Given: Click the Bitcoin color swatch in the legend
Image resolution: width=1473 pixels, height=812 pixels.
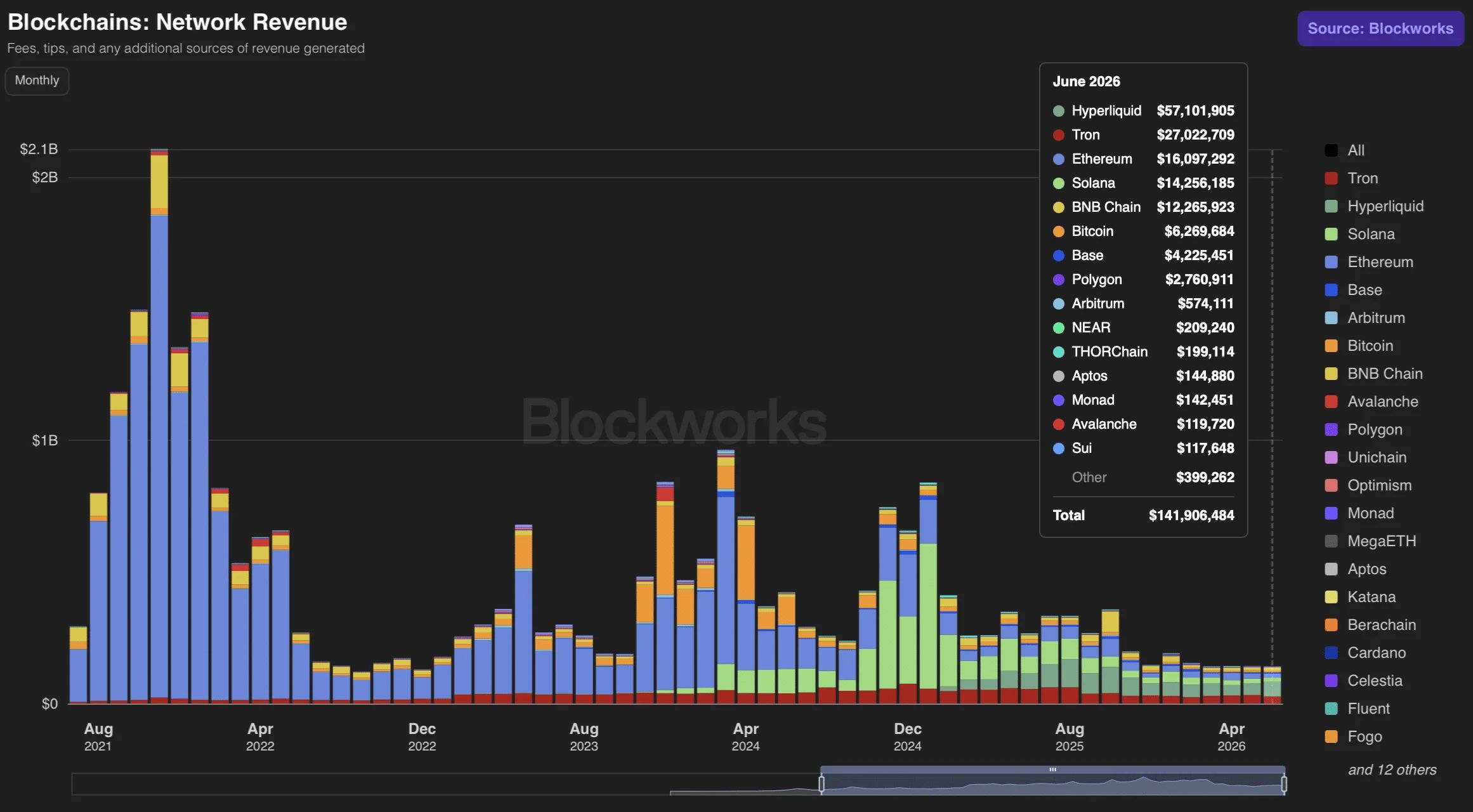Looking at the screenshot, I should [1332, 346].
